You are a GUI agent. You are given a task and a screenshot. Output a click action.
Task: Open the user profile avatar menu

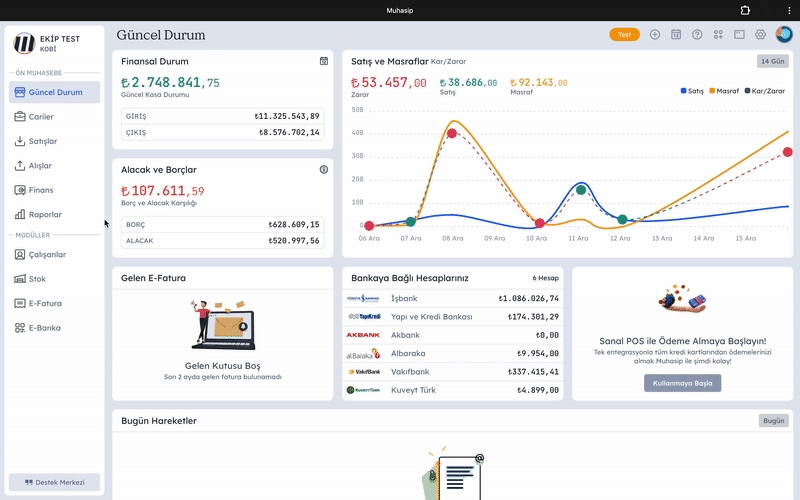point(783,34)
